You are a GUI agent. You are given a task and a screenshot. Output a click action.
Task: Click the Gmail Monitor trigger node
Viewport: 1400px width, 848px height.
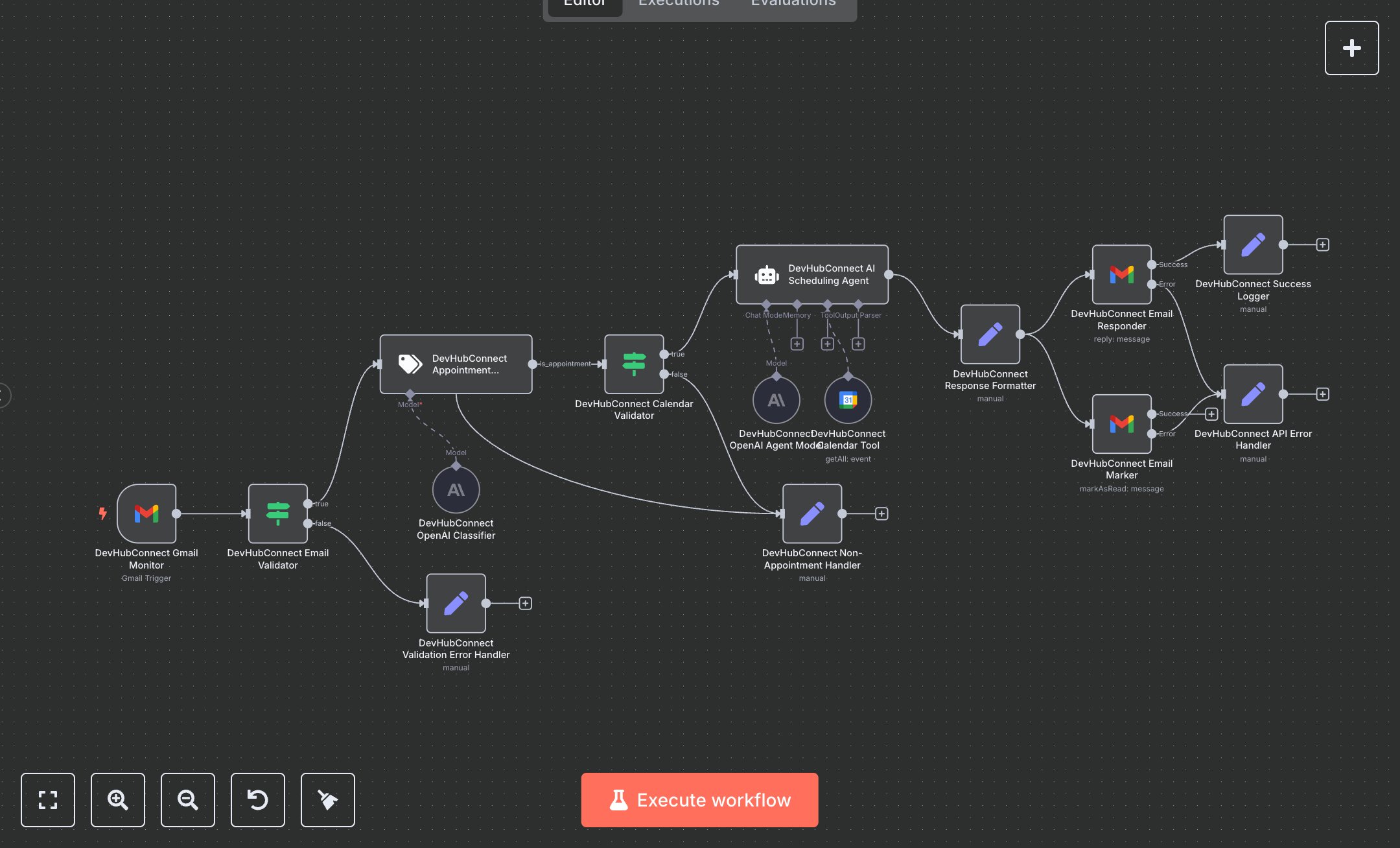click(146, 513)
